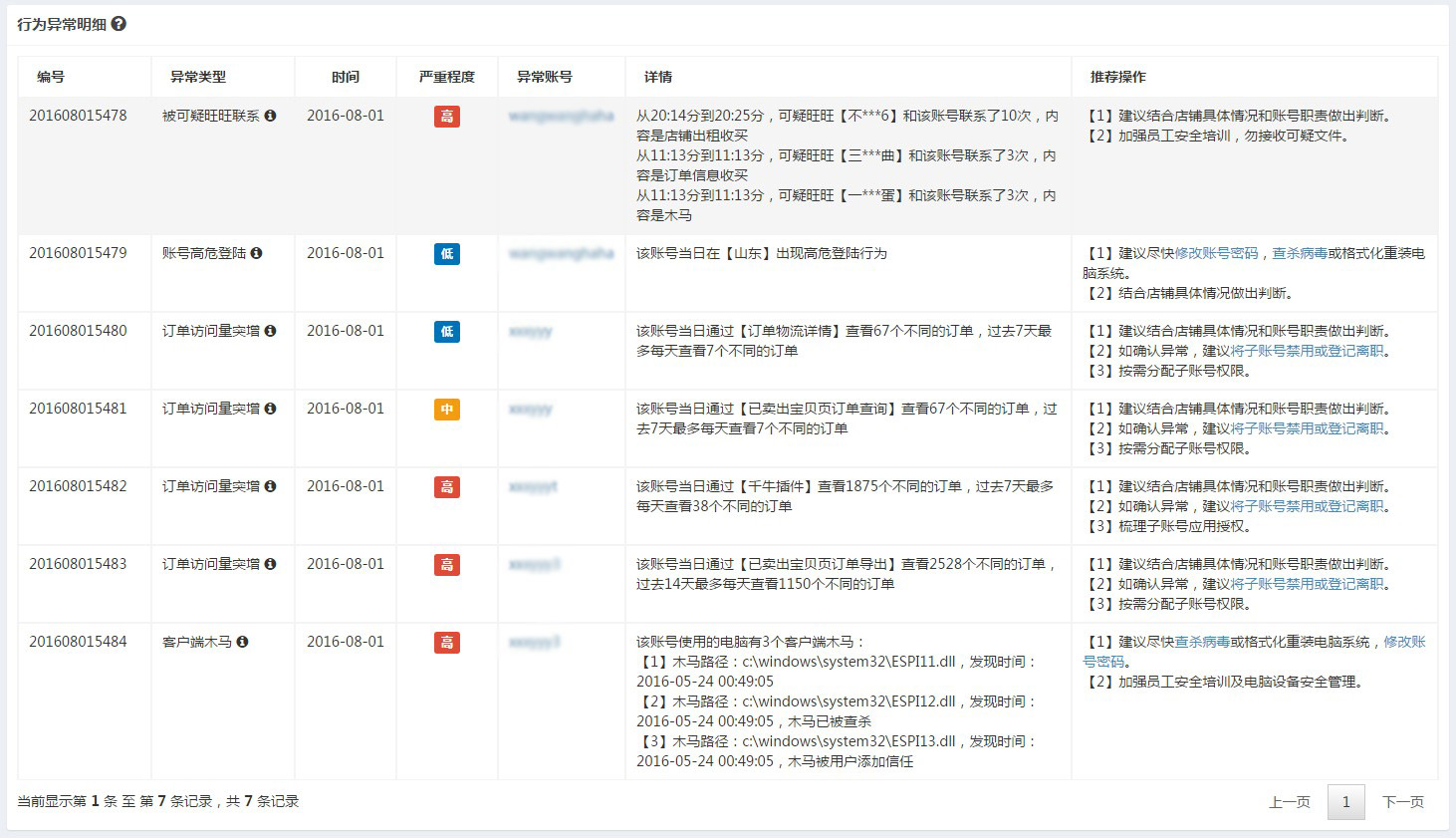The height and width of the screenshot is (838, 1456).
Task: Click 订单访问量突增 info icon in record 201608015481
Action: pyautogui.click(x=270, y=409)
